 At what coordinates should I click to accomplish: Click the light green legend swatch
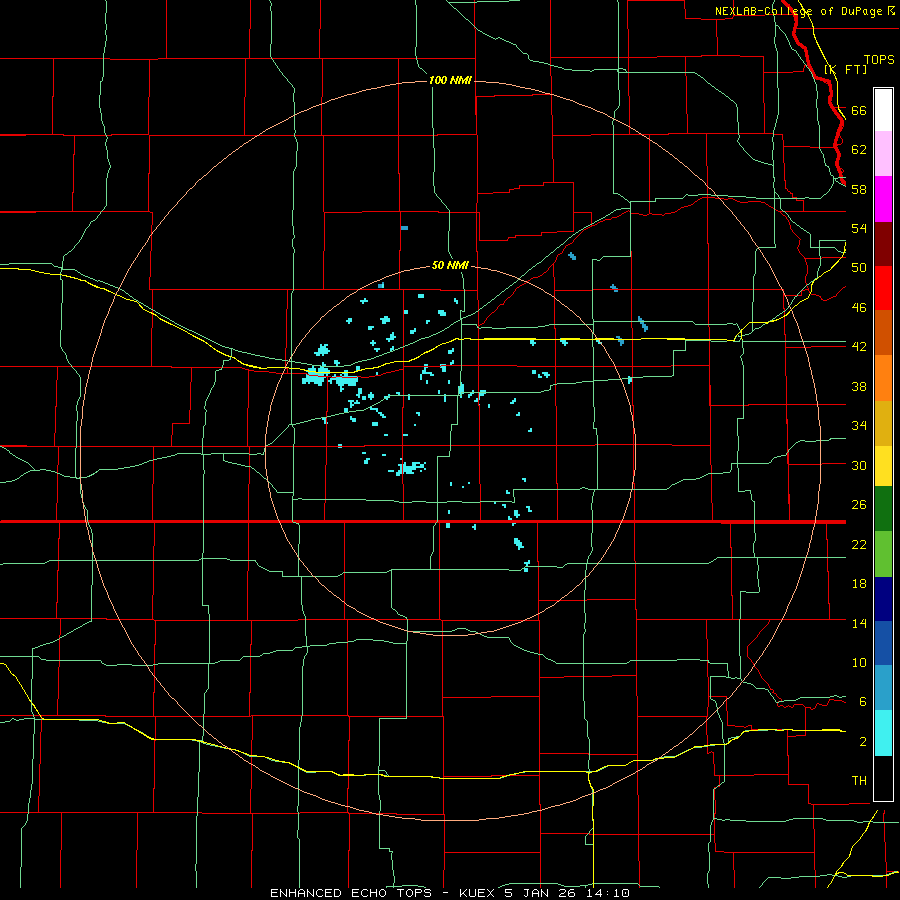[x=883, y=554]
